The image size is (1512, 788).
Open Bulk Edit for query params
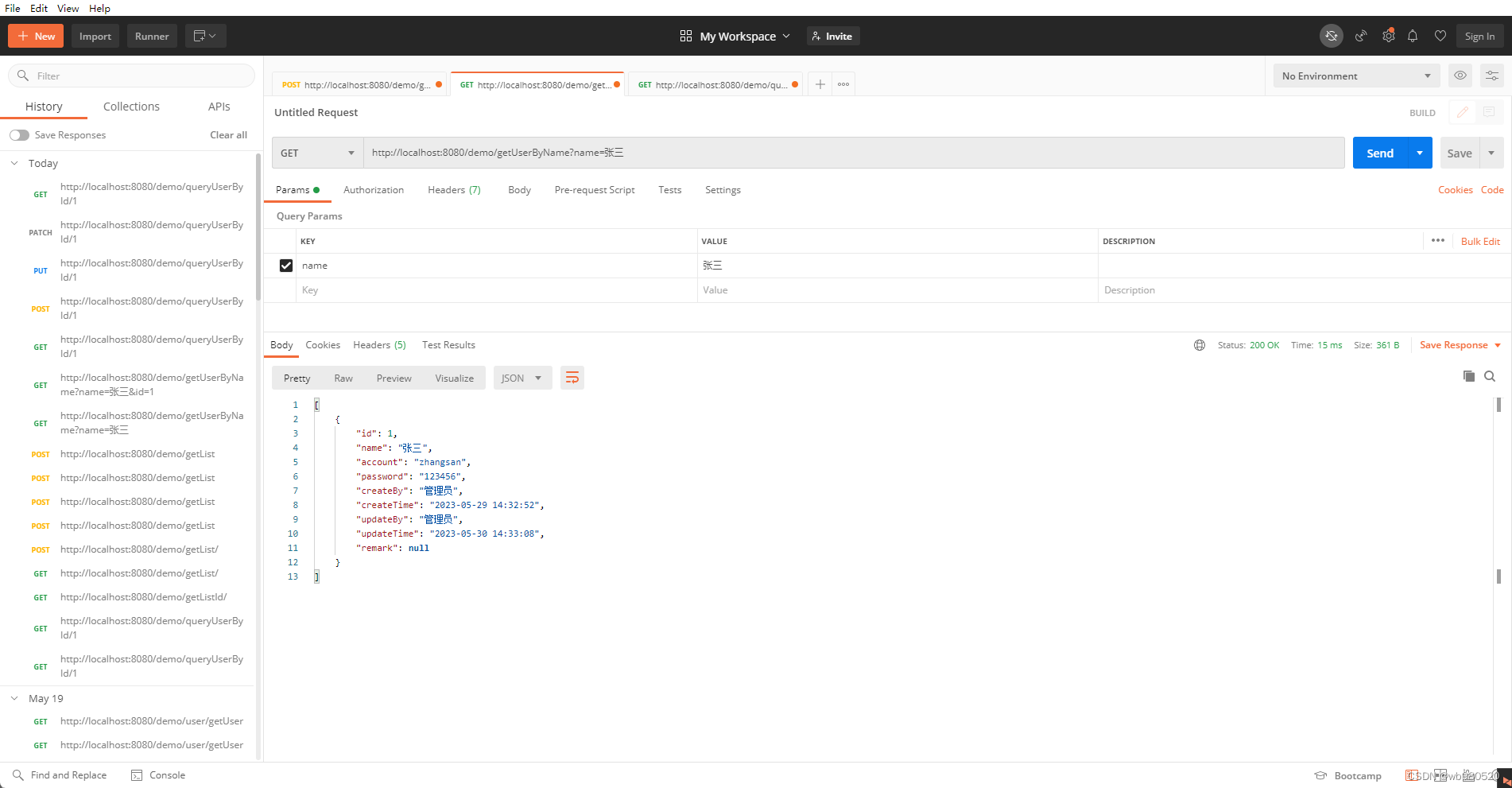tap(1480, 241)
